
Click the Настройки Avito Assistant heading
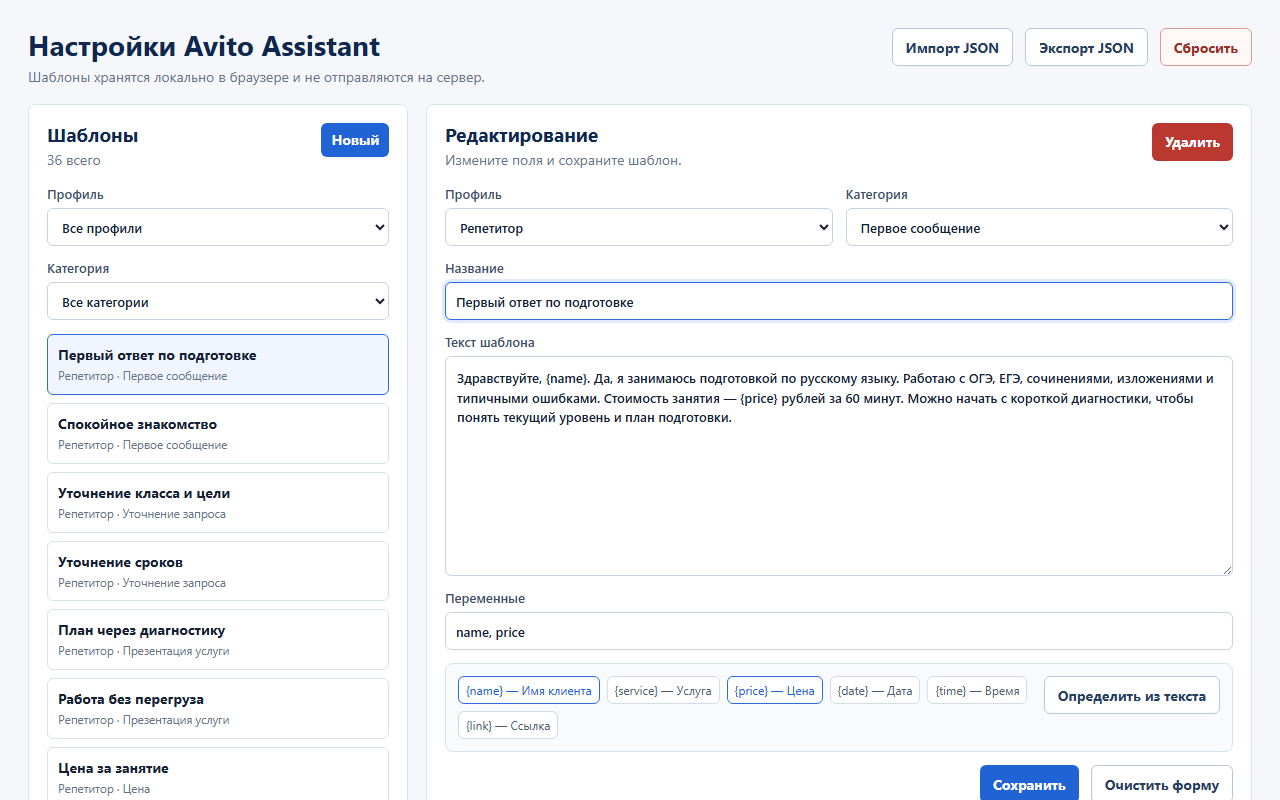tap(204, 46)
